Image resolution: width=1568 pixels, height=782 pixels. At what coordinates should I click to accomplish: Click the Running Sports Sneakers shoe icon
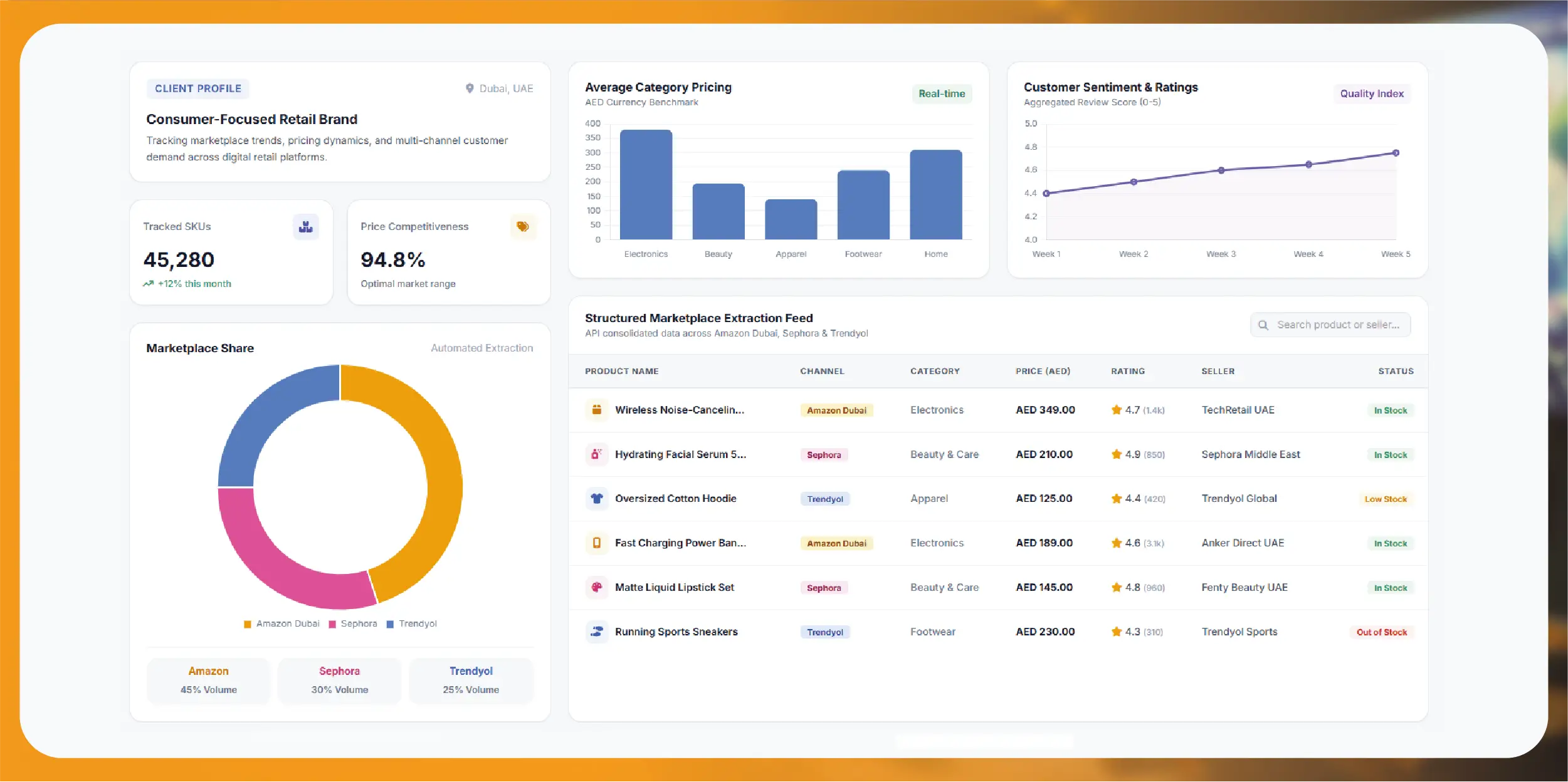pos(597,632)
